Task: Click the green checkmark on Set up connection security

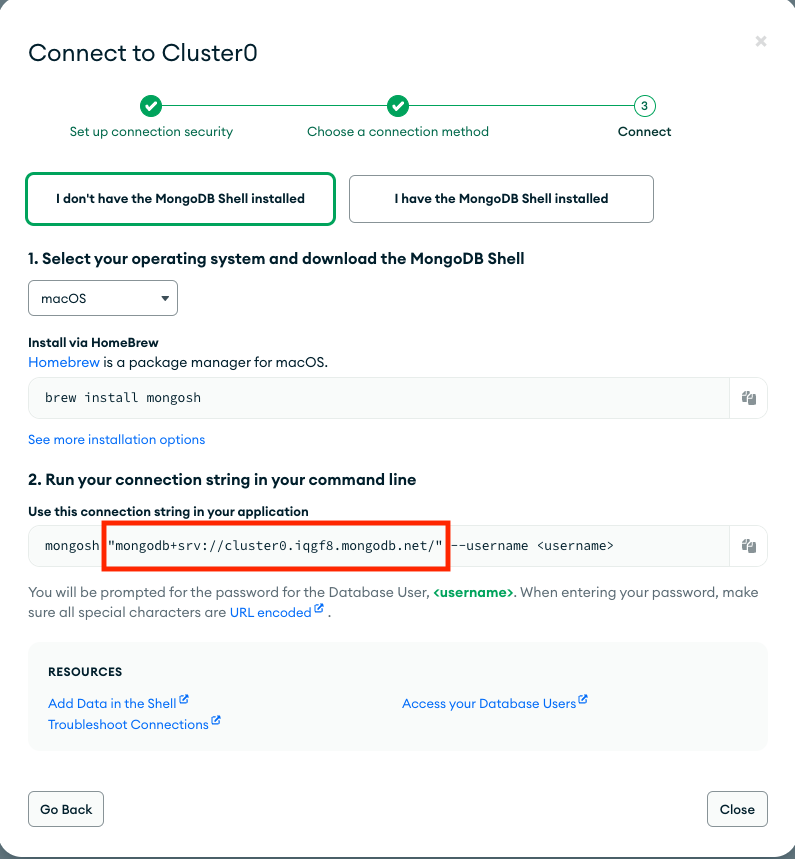Action: [x=151, y=106]
